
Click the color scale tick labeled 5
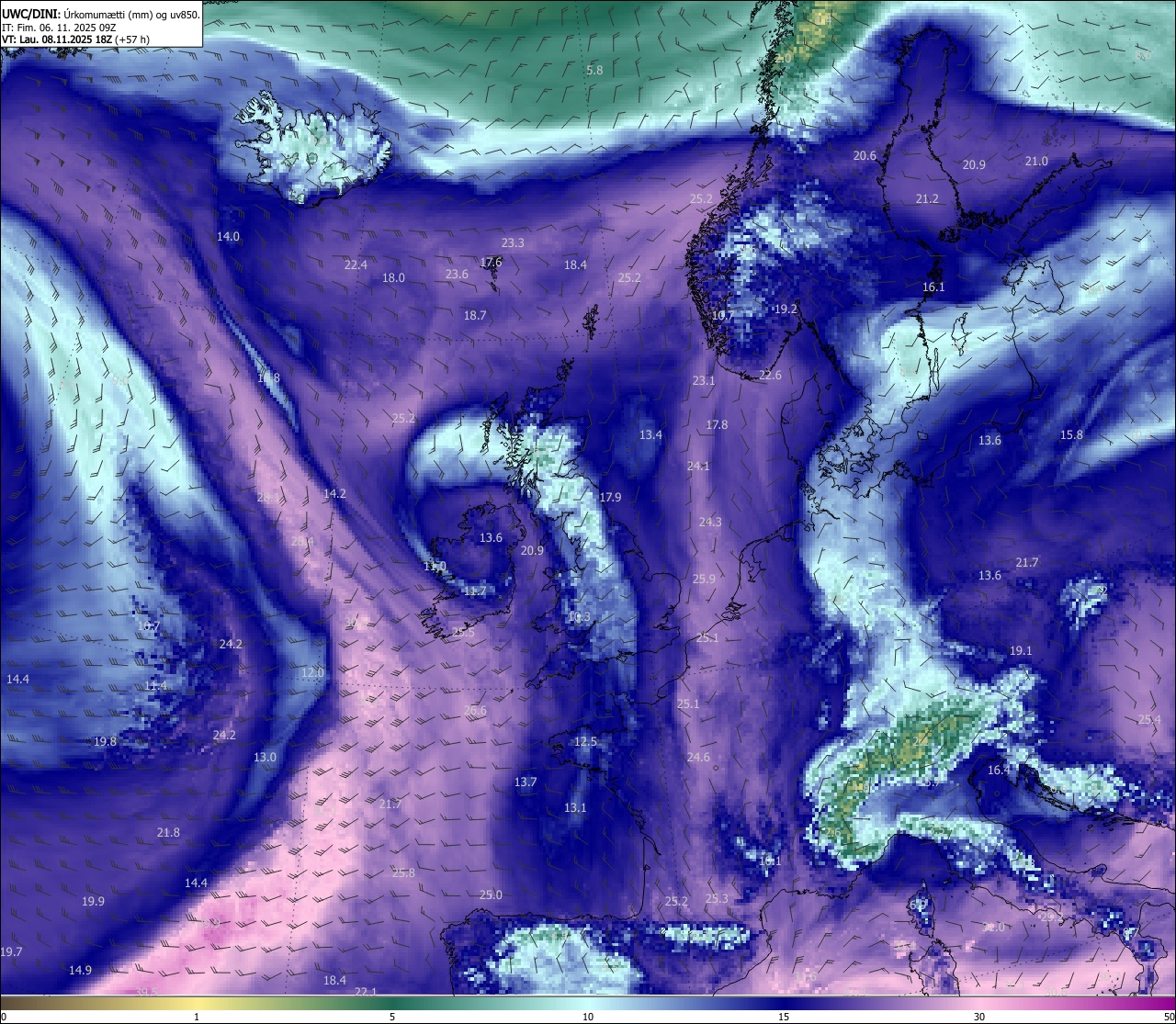click(392, 1017)
